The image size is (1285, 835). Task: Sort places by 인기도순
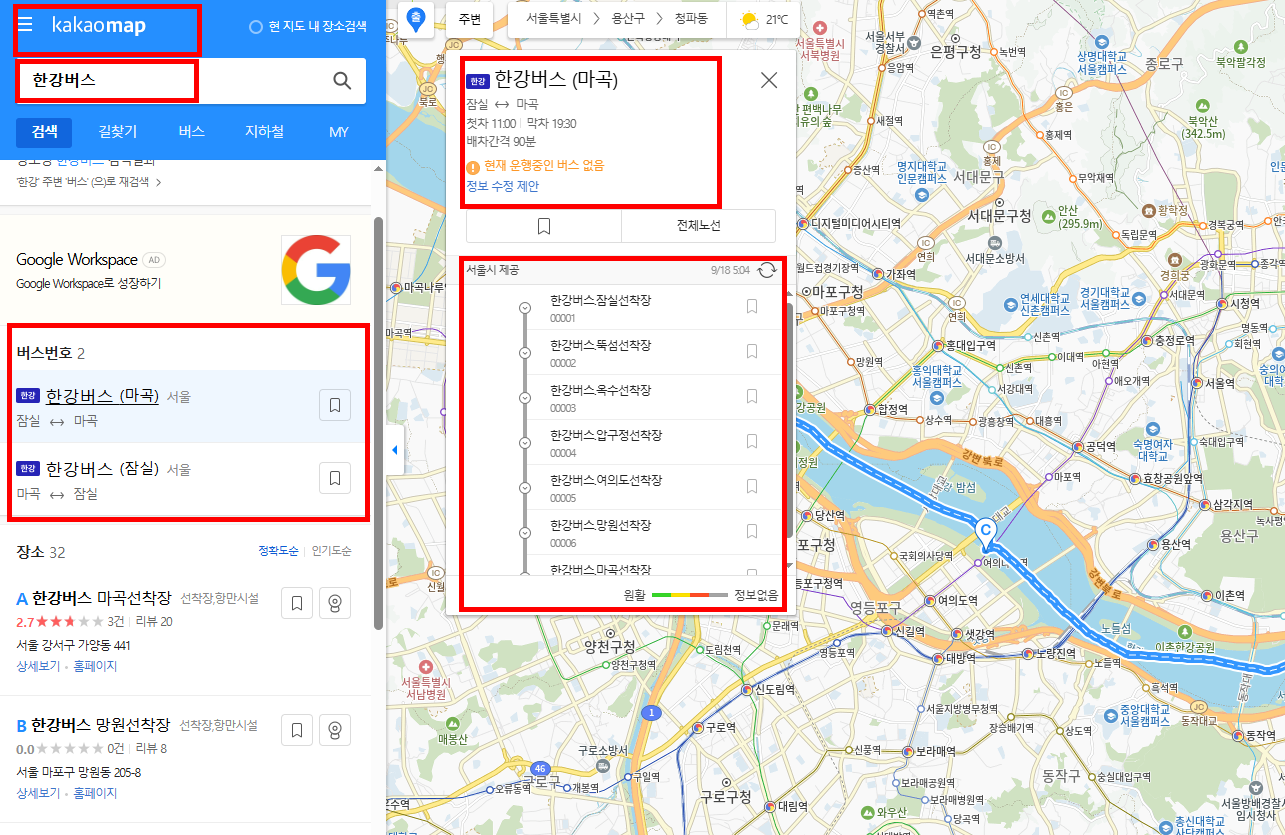[331, 551]
